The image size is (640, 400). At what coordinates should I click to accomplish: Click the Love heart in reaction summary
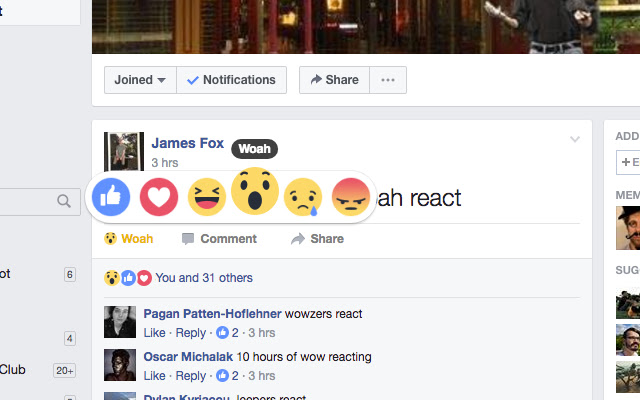[x=144, y=278]
